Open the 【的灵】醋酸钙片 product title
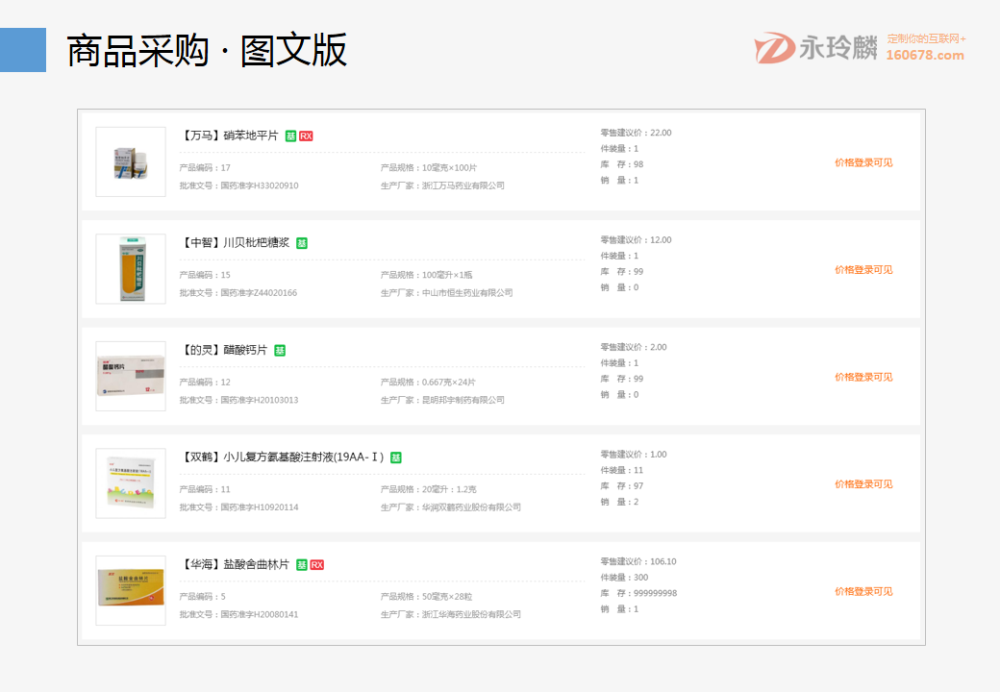This screenshot has height=692, width=1000. pyautogui.click(x=224, y=350)
